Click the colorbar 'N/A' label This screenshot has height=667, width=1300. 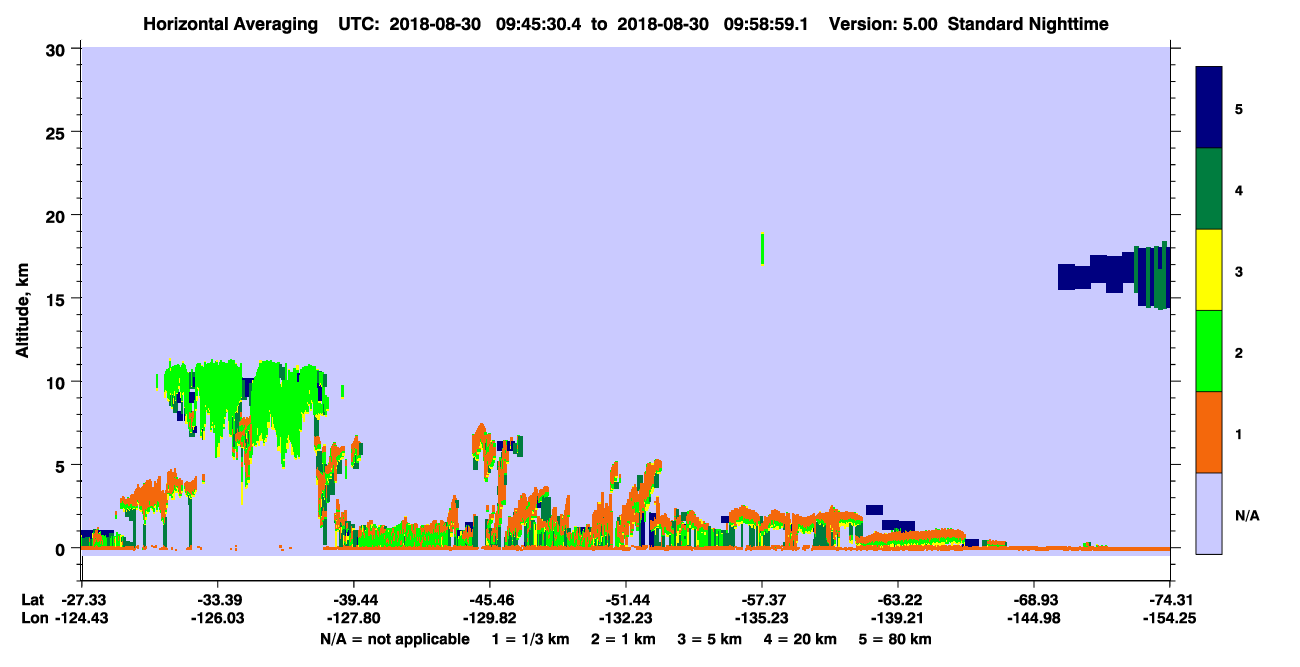coord(1246,515)
